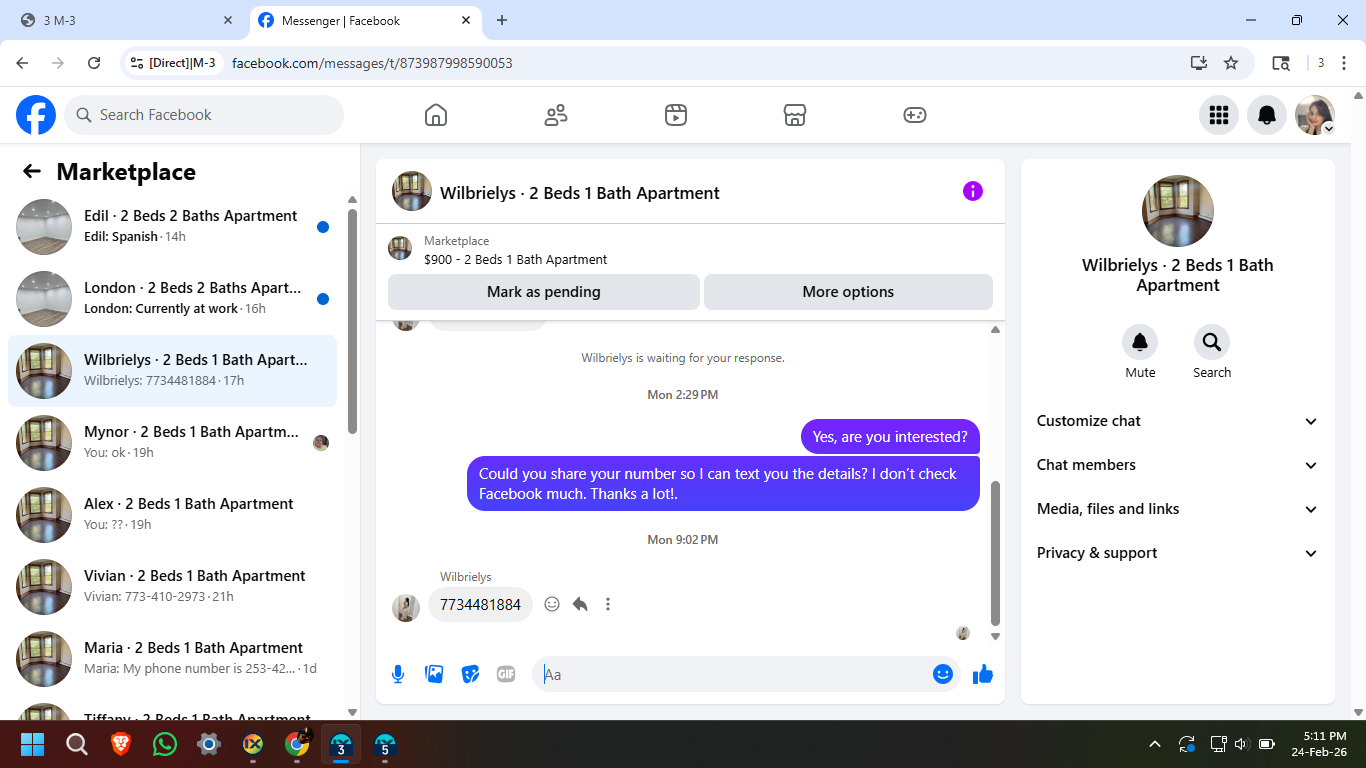Open the emoji picker in message box
1366x768 pixels.
(943, 674)
